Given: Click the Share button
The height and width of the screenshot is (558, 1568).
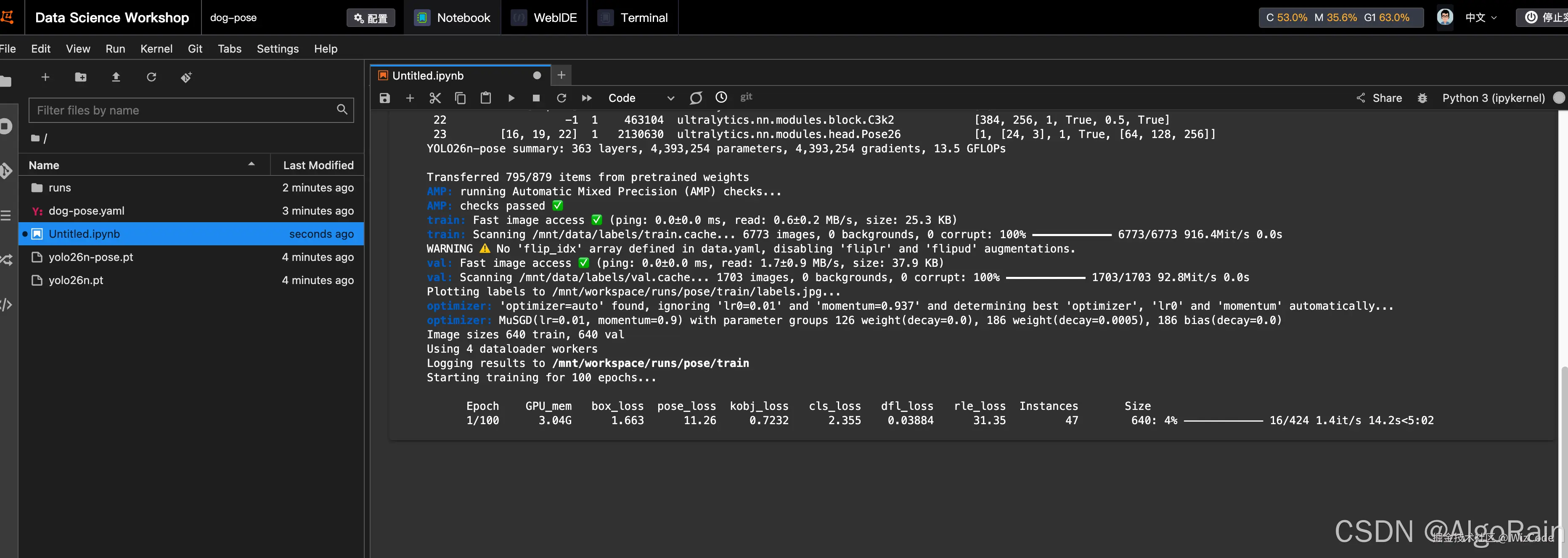Looking at the screenshot, I should click(1379, 98).
